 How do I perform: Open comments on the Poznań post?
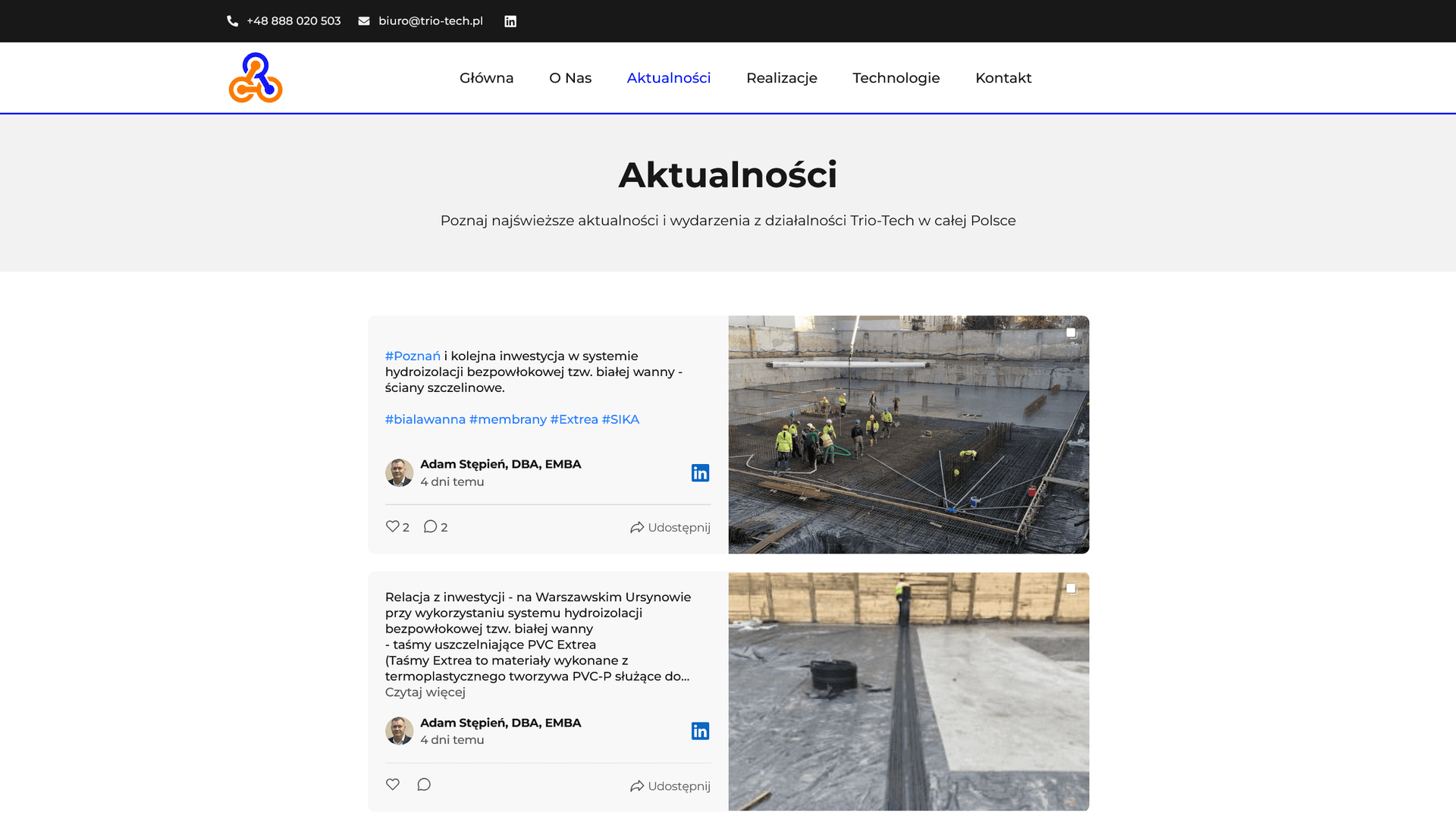[431, 526]
